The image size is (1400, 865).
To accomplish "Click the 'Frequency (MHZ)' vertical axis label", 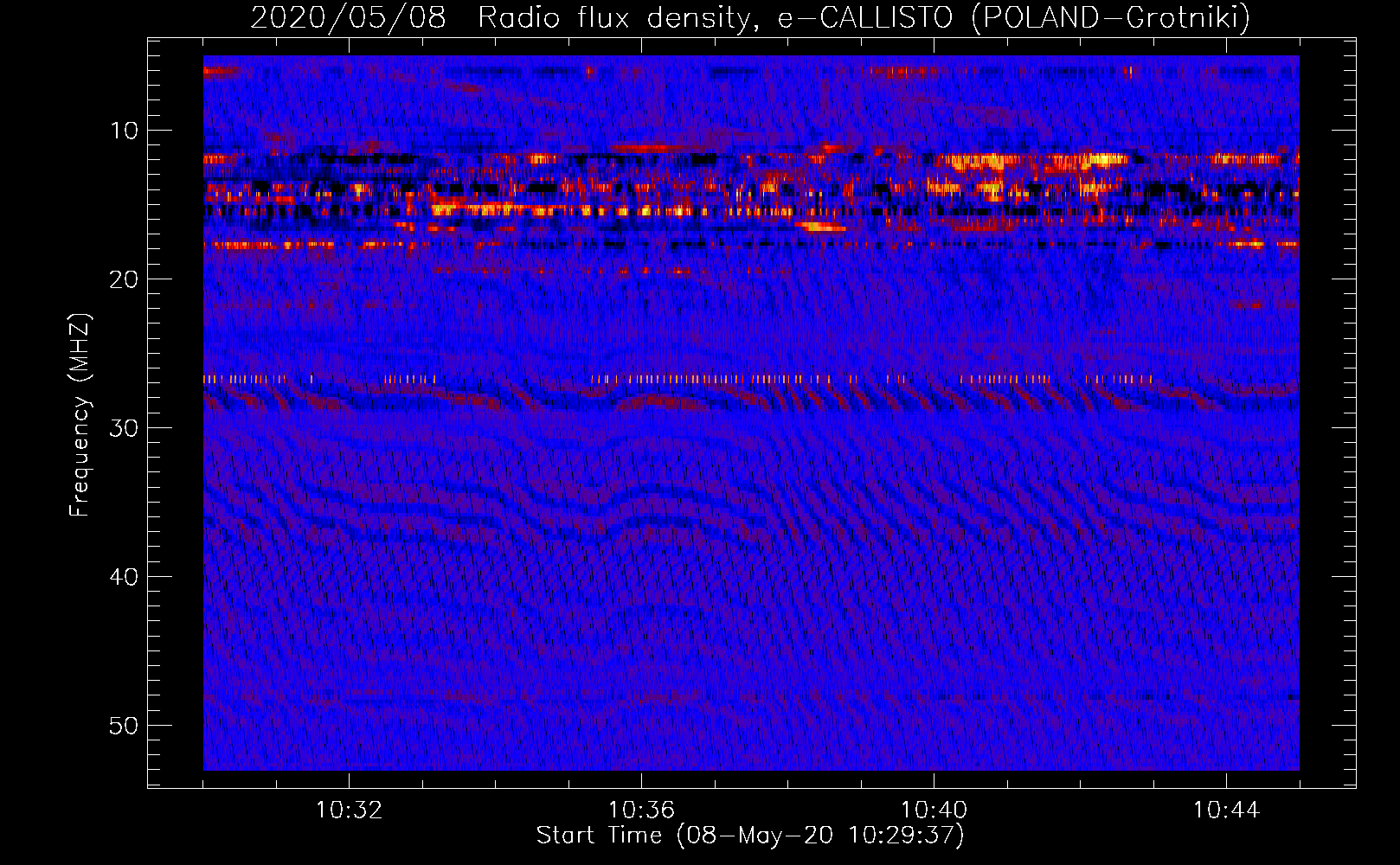I will [x=80, y=415].
